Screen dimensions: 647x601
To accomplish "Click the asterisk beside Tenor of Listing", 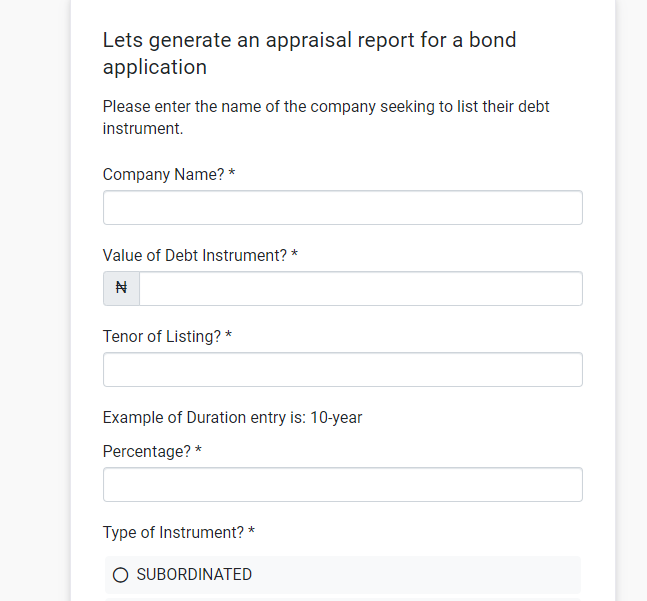I will [228, 335].
